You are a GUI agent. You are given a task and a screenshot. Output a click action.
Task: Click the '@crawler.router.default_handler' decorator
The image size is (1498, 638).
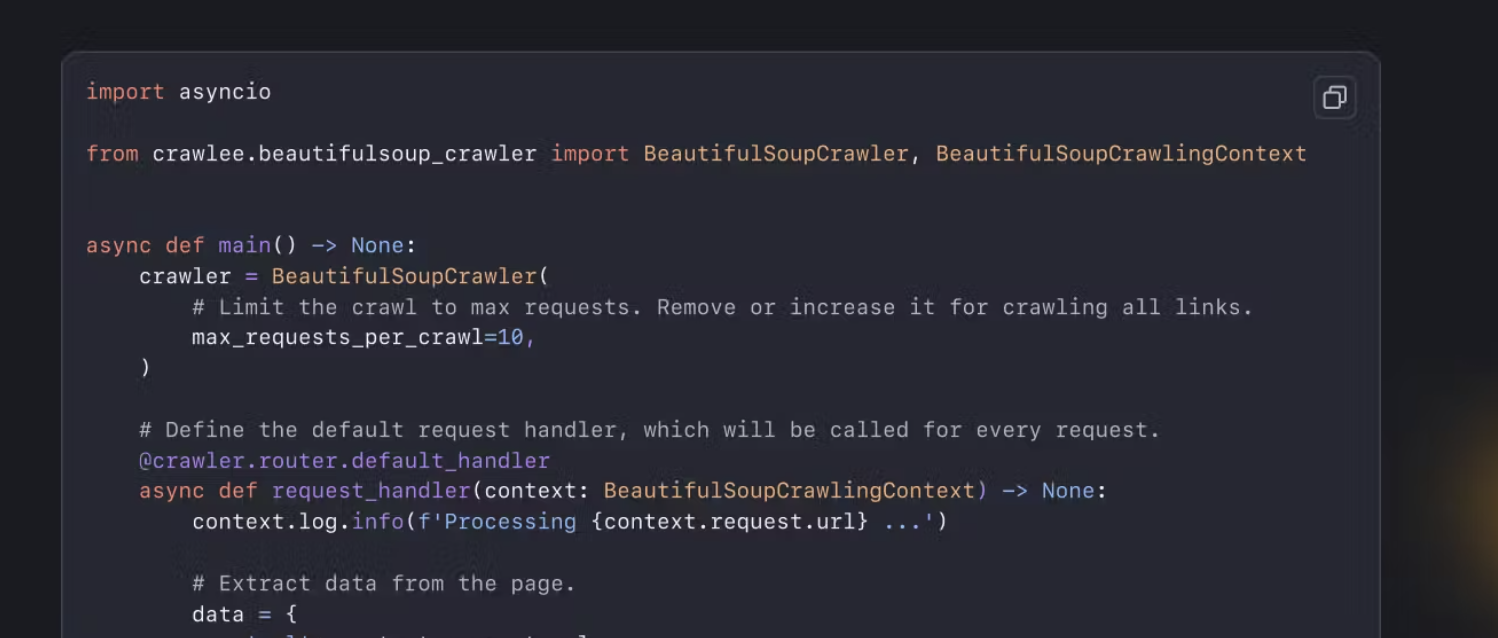coord(344,461)
